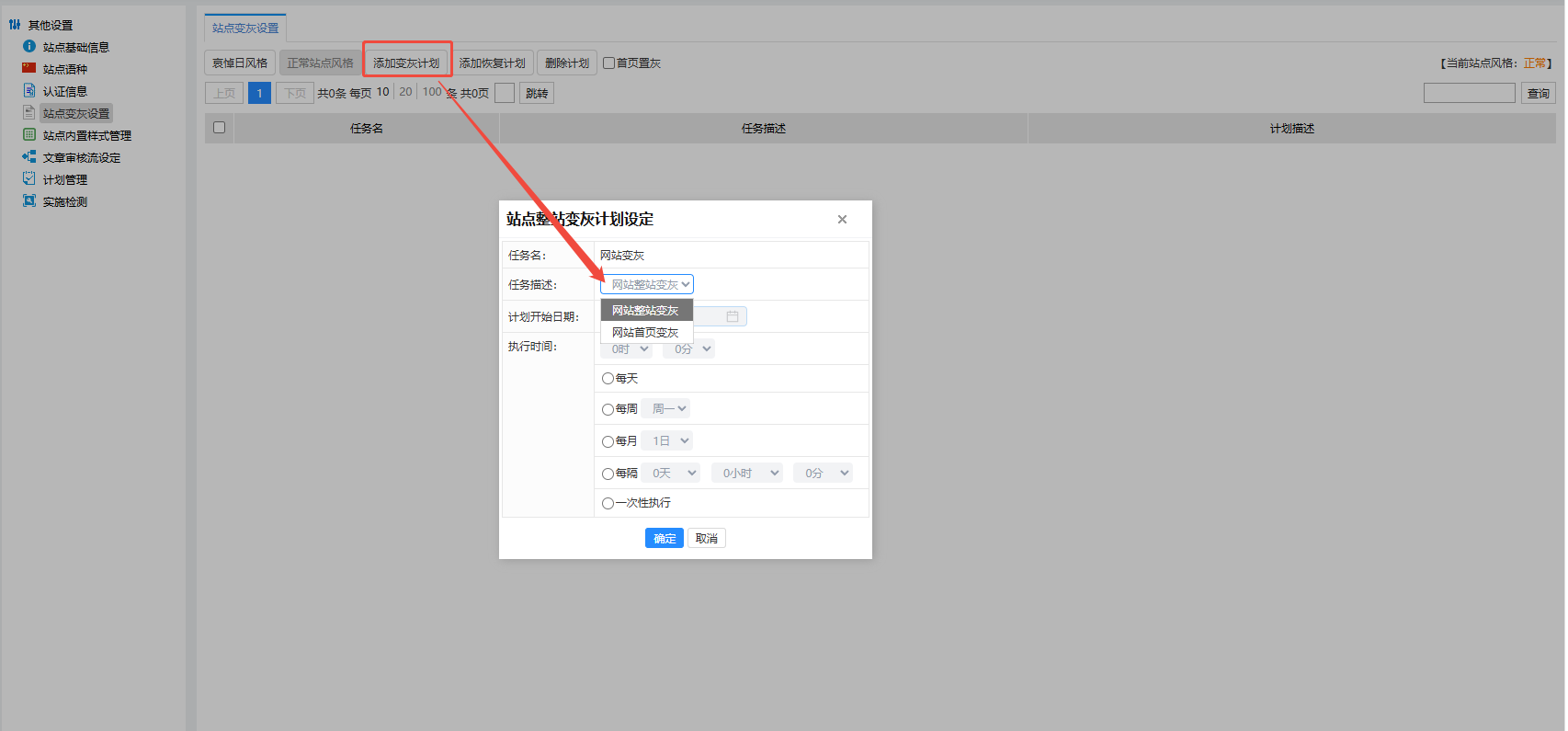Open the calendar icon in date field

pyautogui.click(x=733, y=316)
